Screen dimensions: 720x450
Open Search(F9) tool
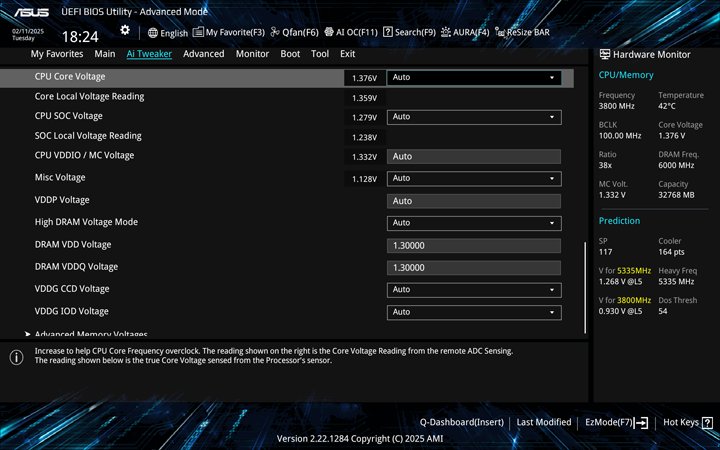388,32
